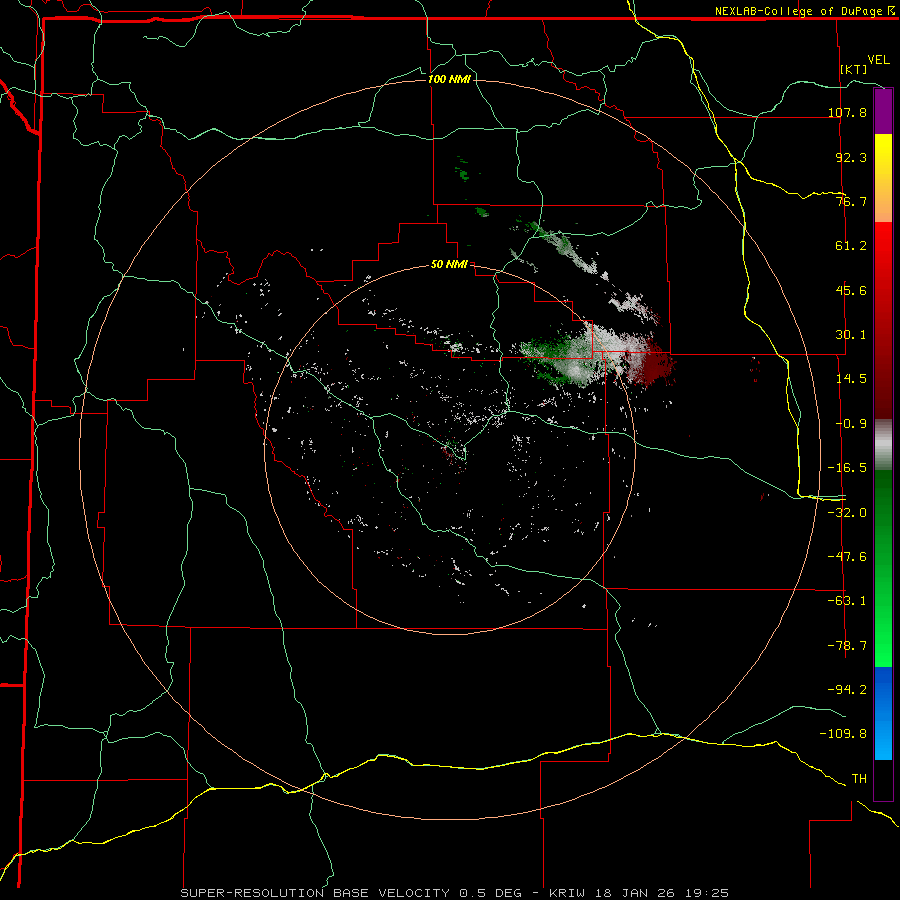Screen dimensions: 900x900
Task: Click the "VEL" legend title
Action: coord(878,60)
